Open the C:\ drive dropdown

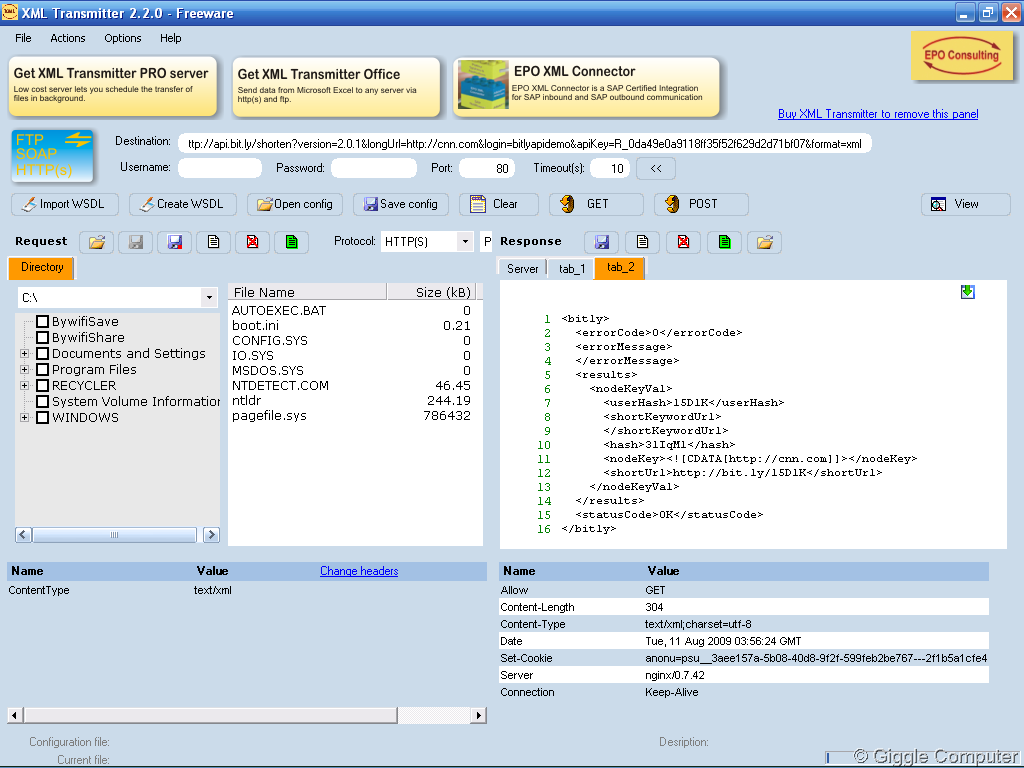point(209,298)
